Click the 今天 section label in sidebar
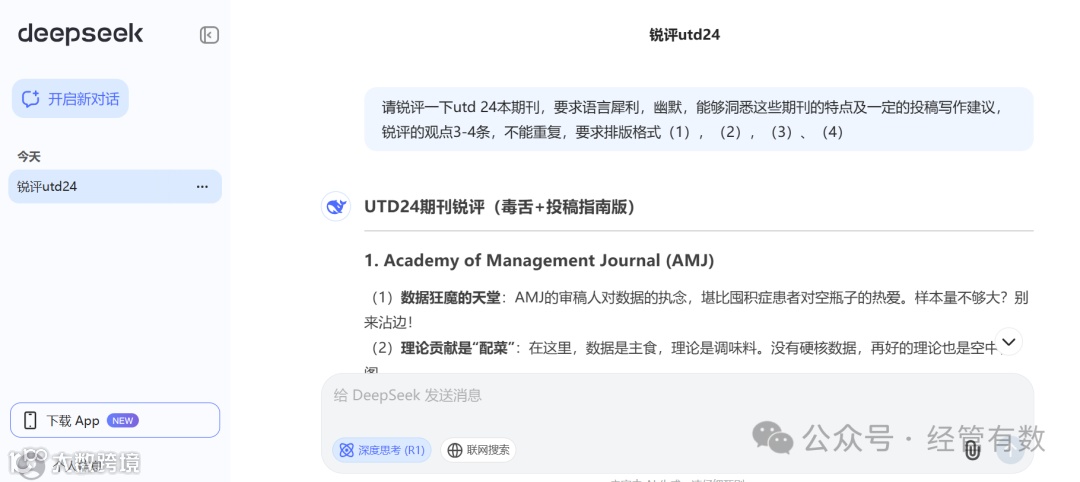This screenshot has width=1080, height=482. pyautogui.click(x=29, y=156)
